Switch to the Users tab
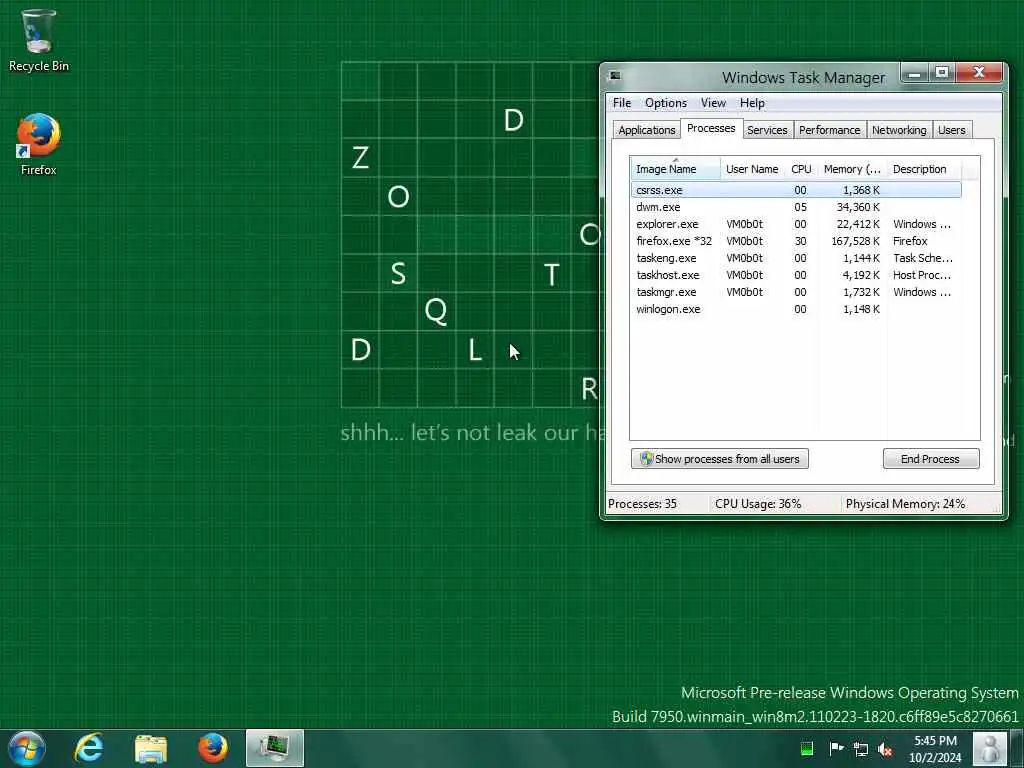The image size is (1024, 768). 952,130
